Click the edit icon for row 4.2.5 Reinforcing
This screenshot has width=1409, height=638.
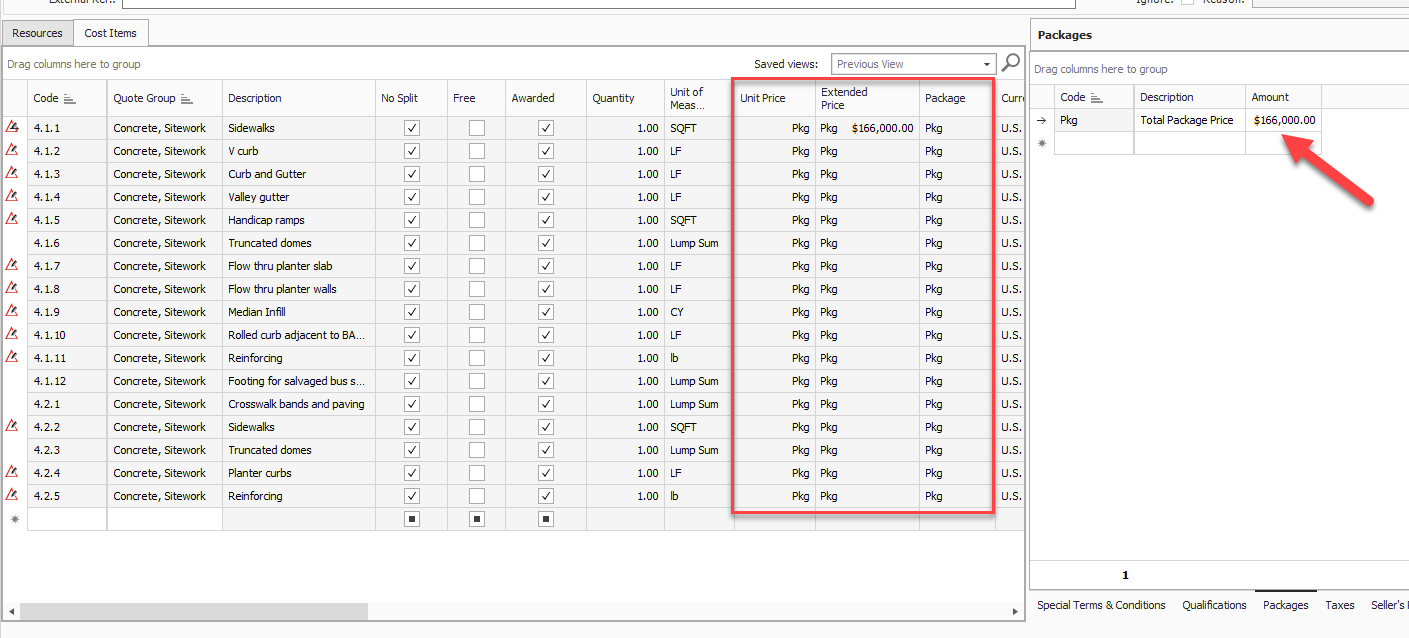[13, 495]
